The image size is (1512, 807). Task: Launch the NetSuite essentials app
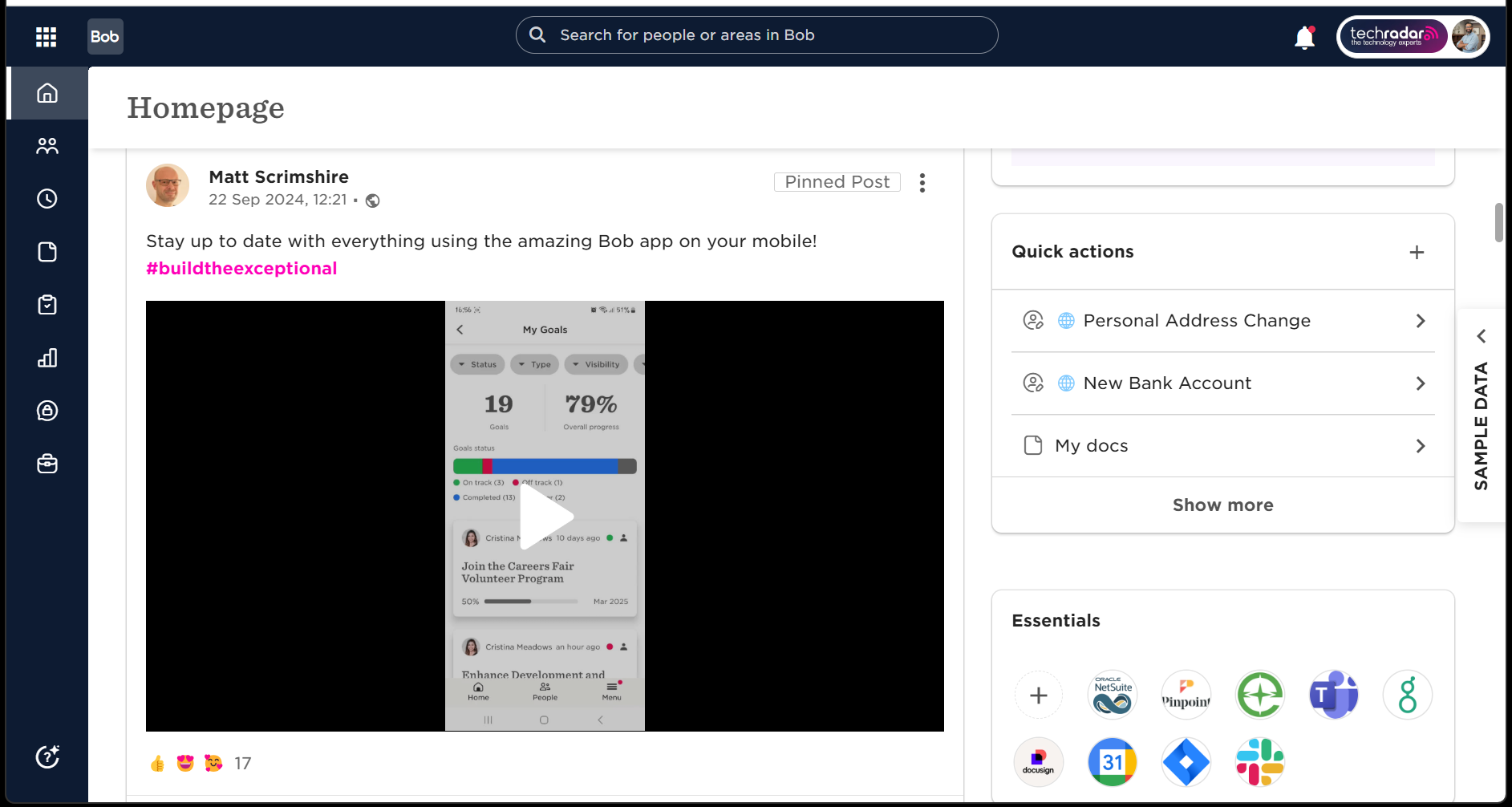point(1113,695)
